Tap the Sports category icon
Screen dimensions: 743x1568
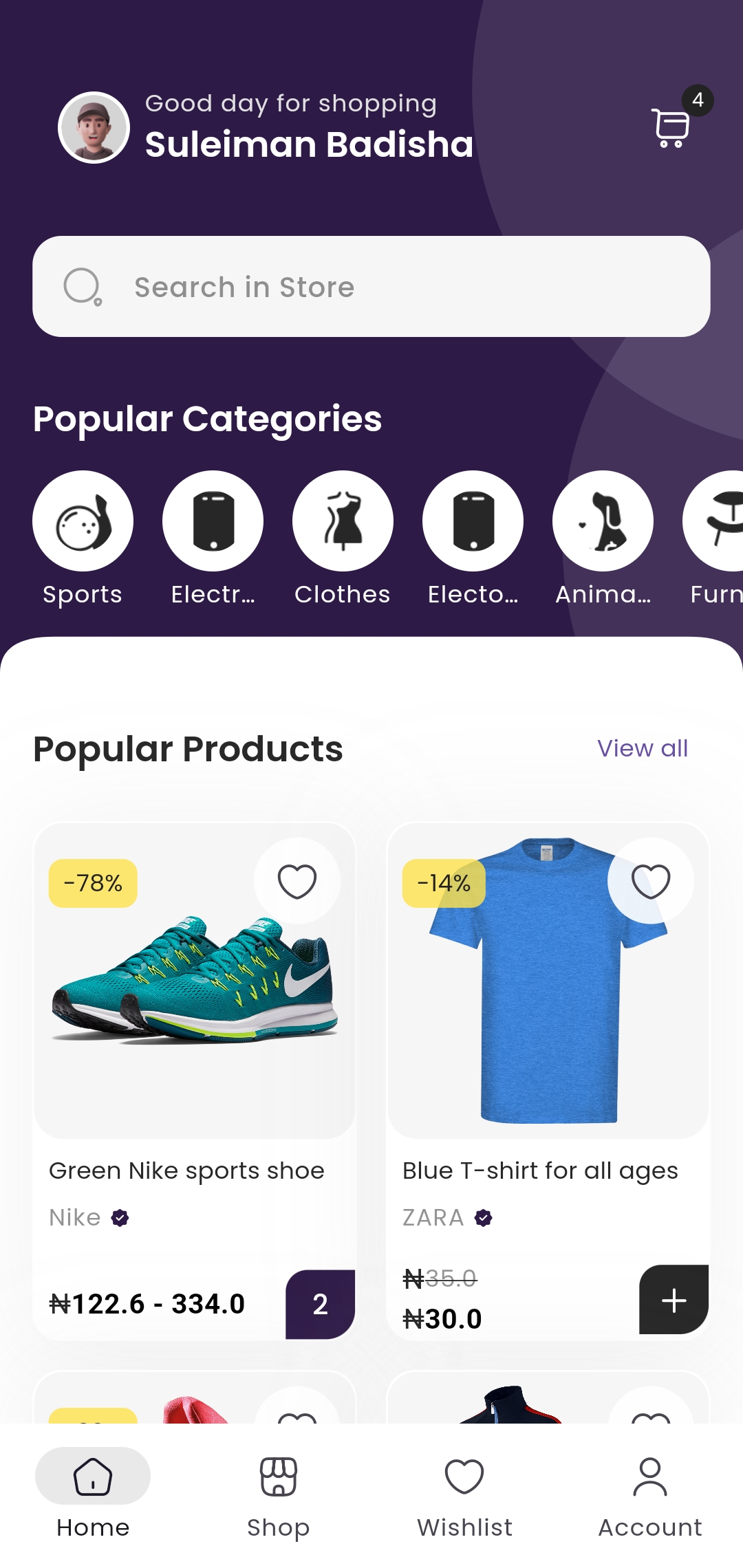pos(83,521)
